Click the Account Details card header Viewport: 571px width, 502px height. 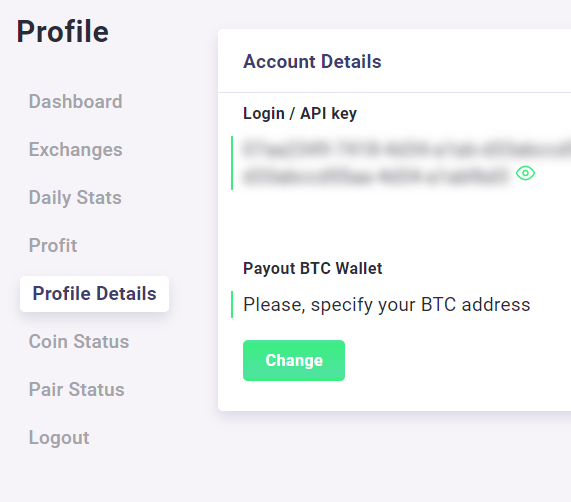(394, 61)
